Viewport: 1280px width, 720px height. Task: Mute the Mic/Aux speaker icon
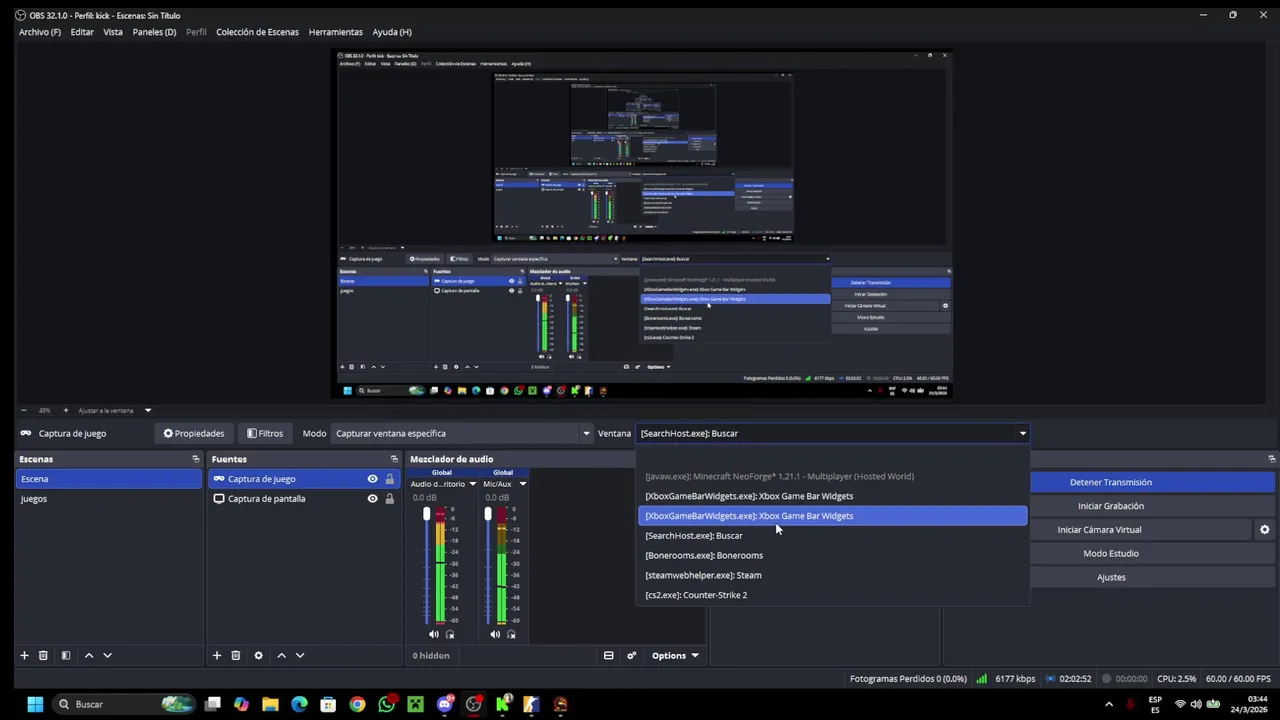[x=495, y=634]
